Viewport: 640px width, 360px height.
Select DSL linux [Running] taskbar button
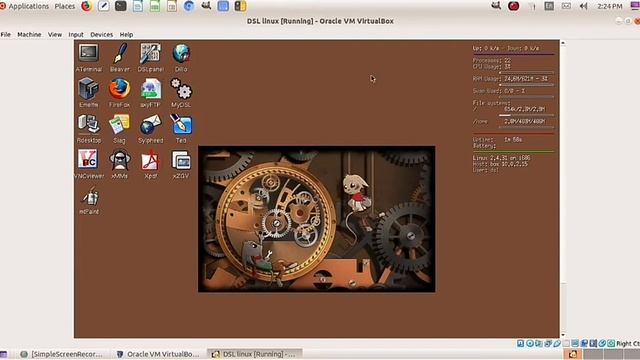(255, 354)
